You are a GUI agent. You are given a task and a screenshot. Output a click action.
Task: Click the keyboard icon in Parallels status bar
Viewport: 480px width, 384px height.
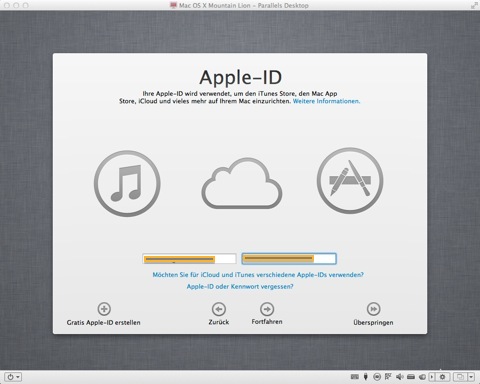pos(355,377)
